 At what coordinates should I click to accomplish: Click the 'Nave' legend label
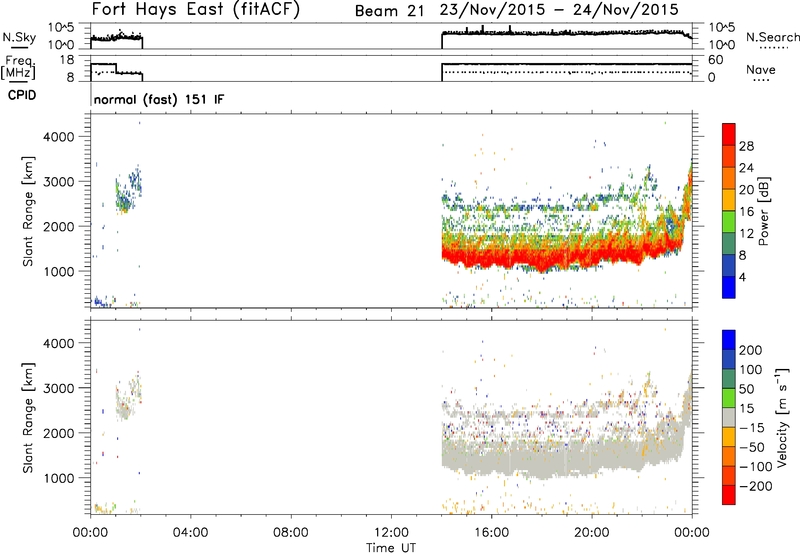(x=761, y=69)
